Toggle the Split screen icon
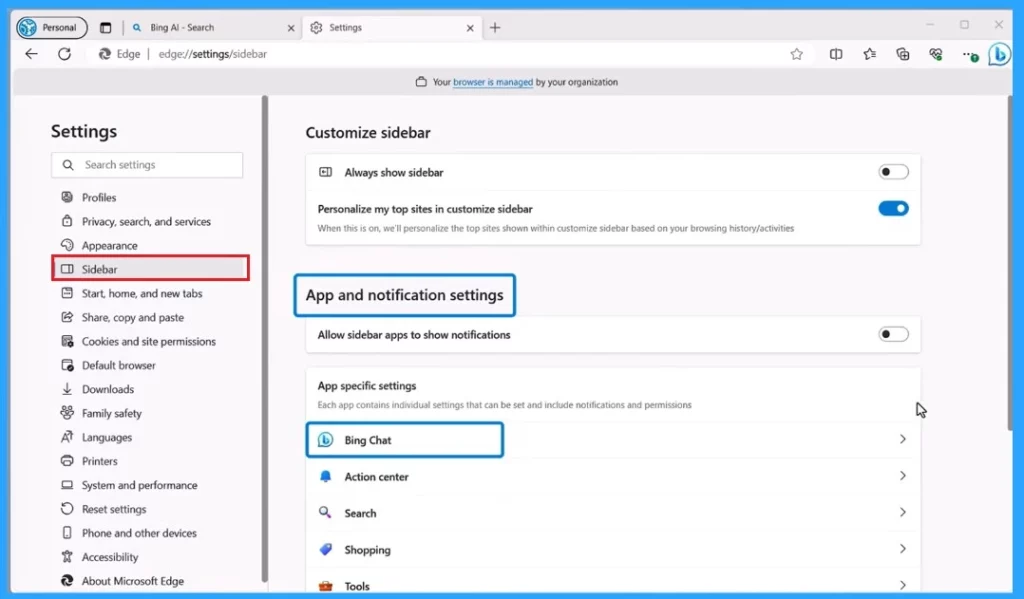 click(x=836, y=54)
